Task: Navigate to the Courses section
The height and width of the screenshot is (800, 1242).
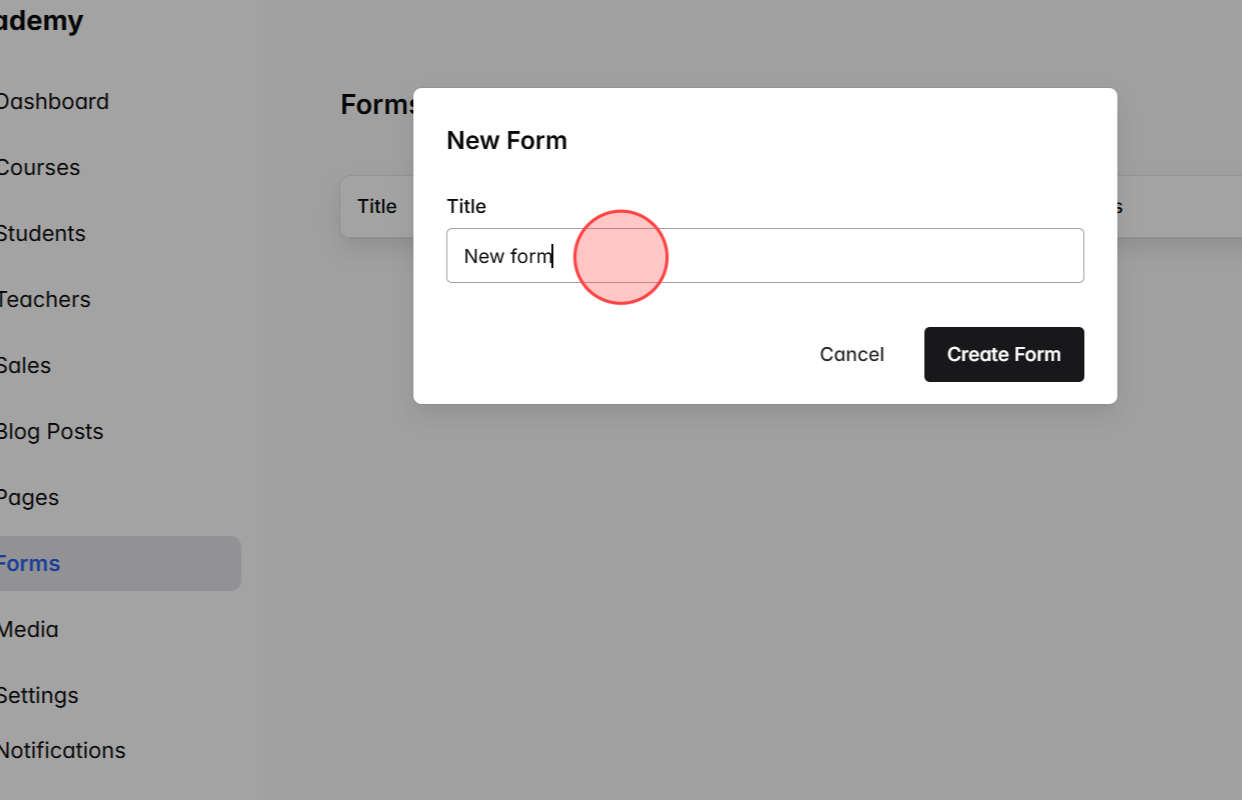Action: 40,167
